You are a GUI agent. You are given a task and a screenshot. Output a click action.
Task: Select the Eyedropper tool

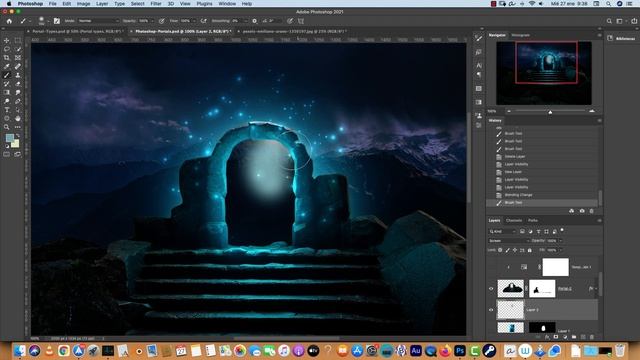[x=7, y=66]
